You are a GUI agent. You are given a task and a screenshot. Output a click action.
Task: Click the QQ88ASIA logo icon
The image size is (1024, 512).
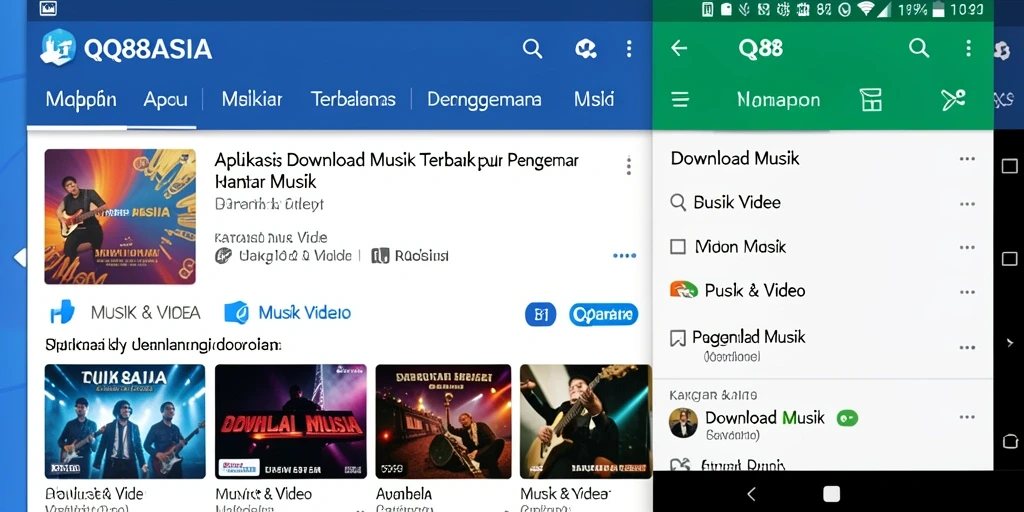[57, 48]
